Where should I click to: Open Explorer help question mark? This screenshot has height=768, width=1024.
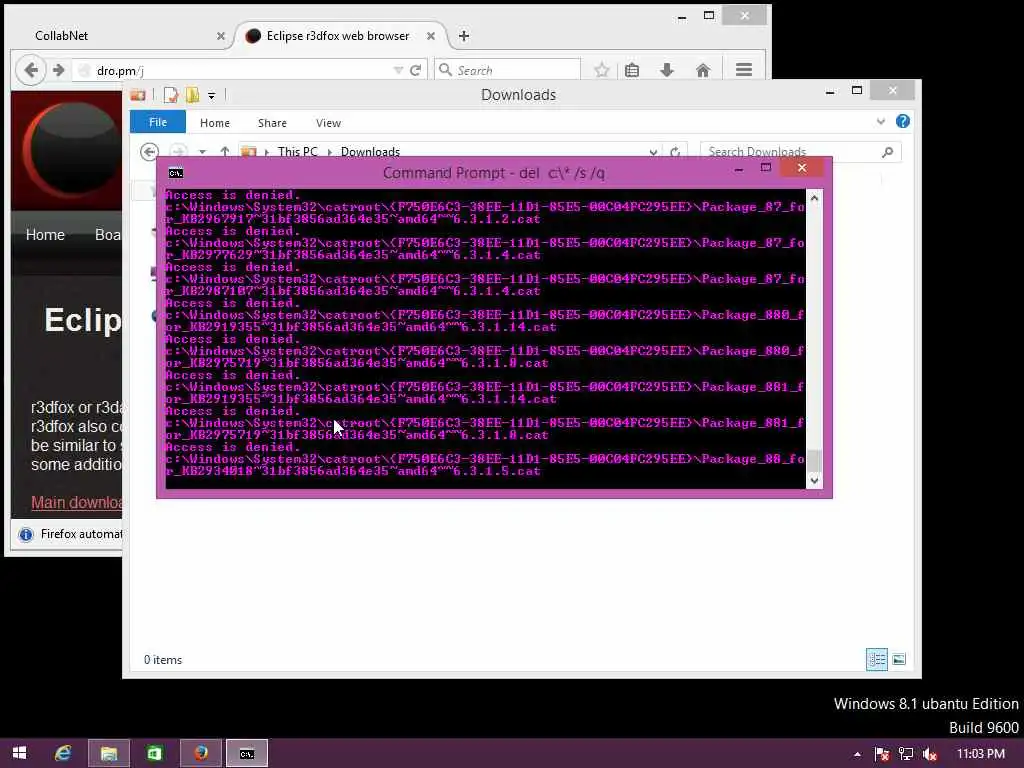[x=903, y=121]
